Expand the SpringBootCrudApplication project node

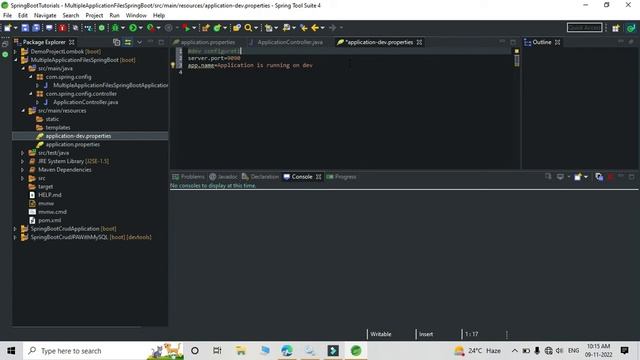(x=16, y=229)
